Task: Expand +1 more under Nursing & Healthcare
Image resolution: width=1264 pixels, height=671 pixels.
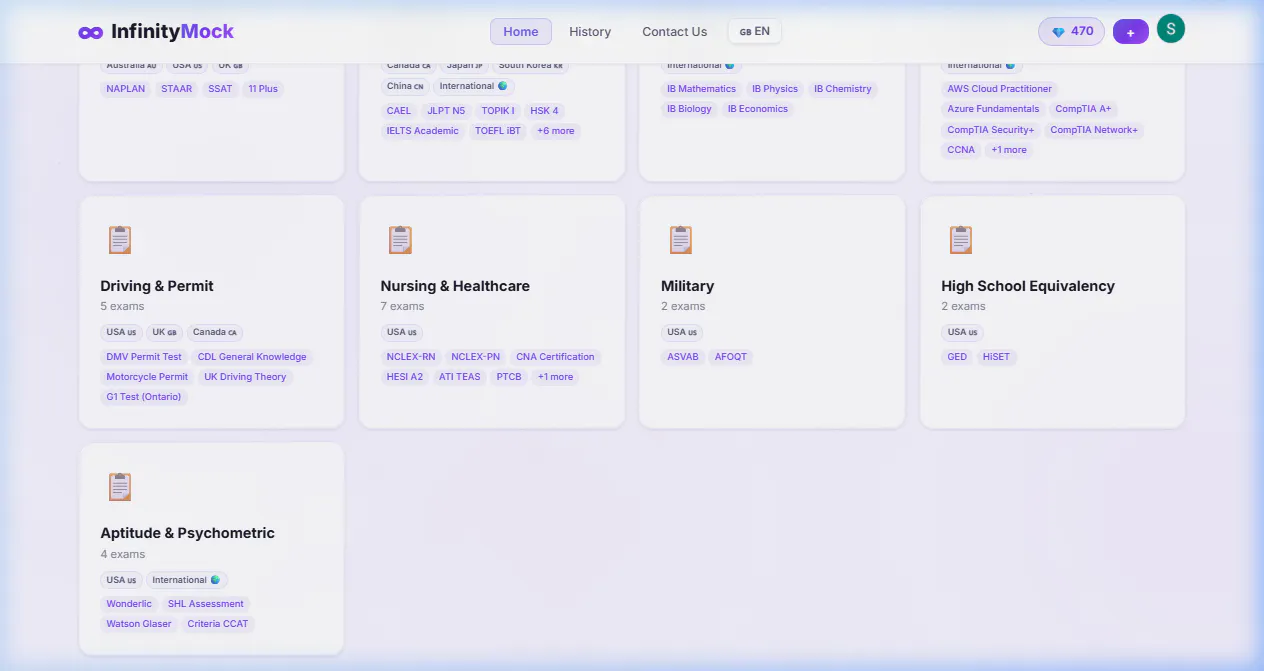Action: coord(555,377)
